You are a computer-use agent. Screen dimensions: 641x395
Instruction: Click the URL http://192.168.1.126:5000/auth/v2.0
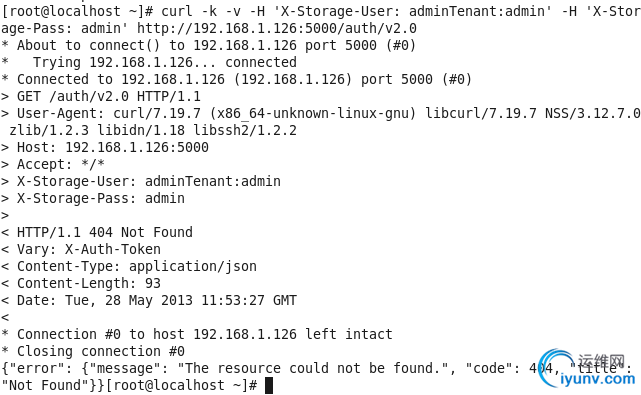point(277,28)
